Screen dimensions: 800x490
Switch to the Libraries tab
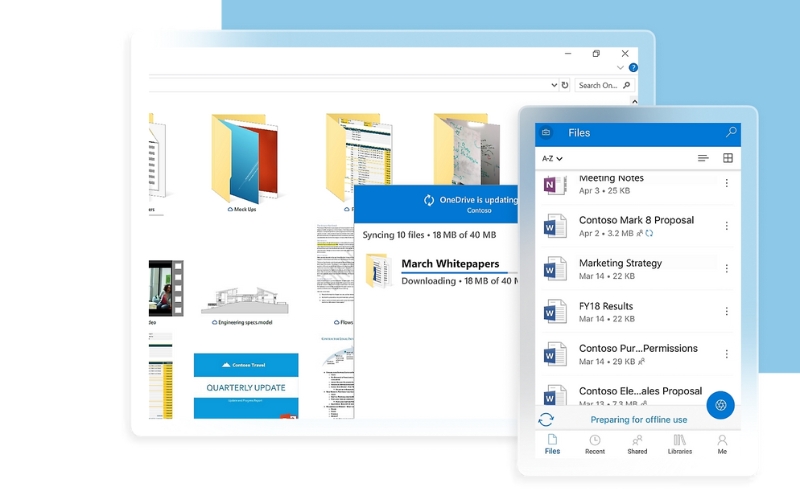tap(680, 444)
